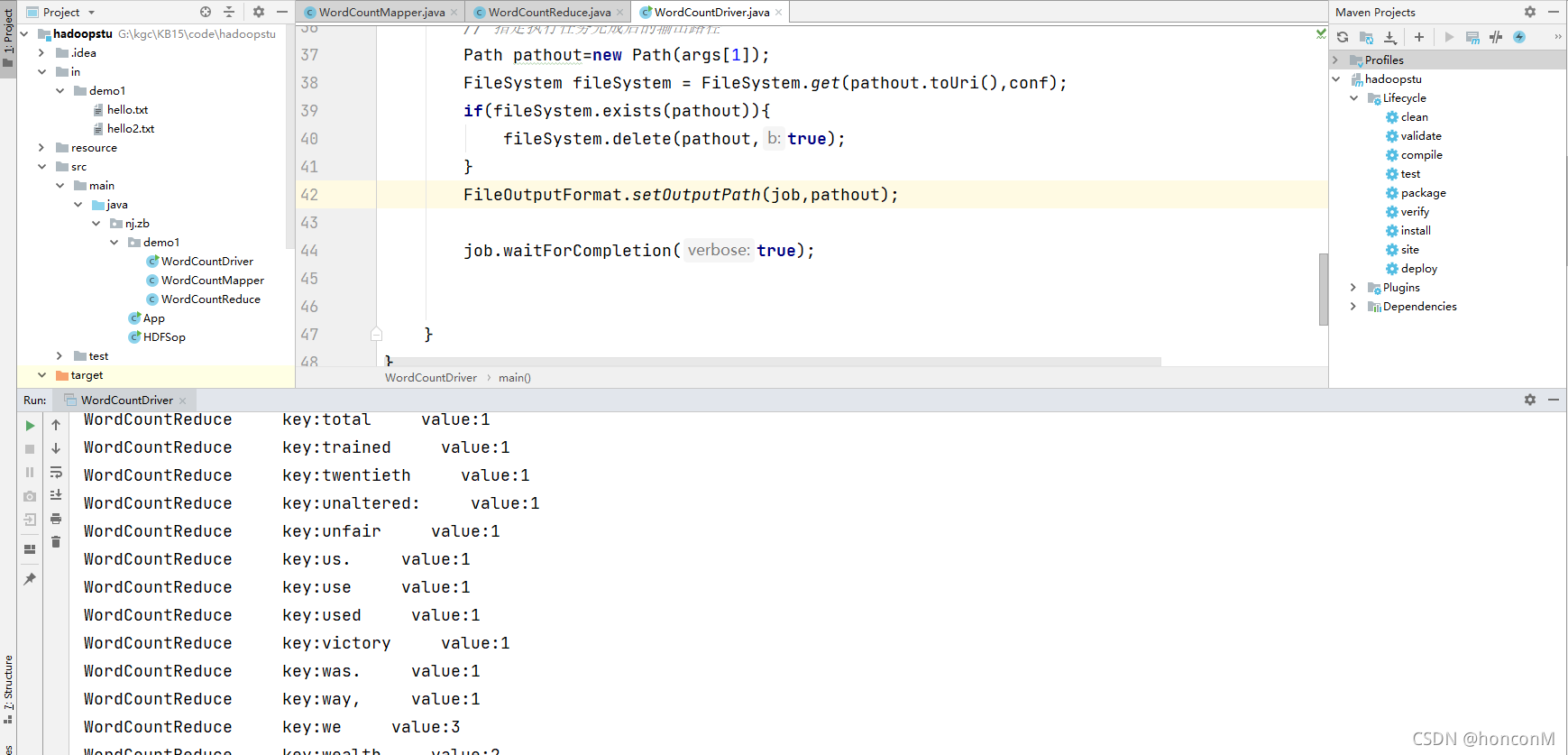Stop the running process
Image resolution: width=1568 pixels, height=755 pixels.
[x=30, y=448]
